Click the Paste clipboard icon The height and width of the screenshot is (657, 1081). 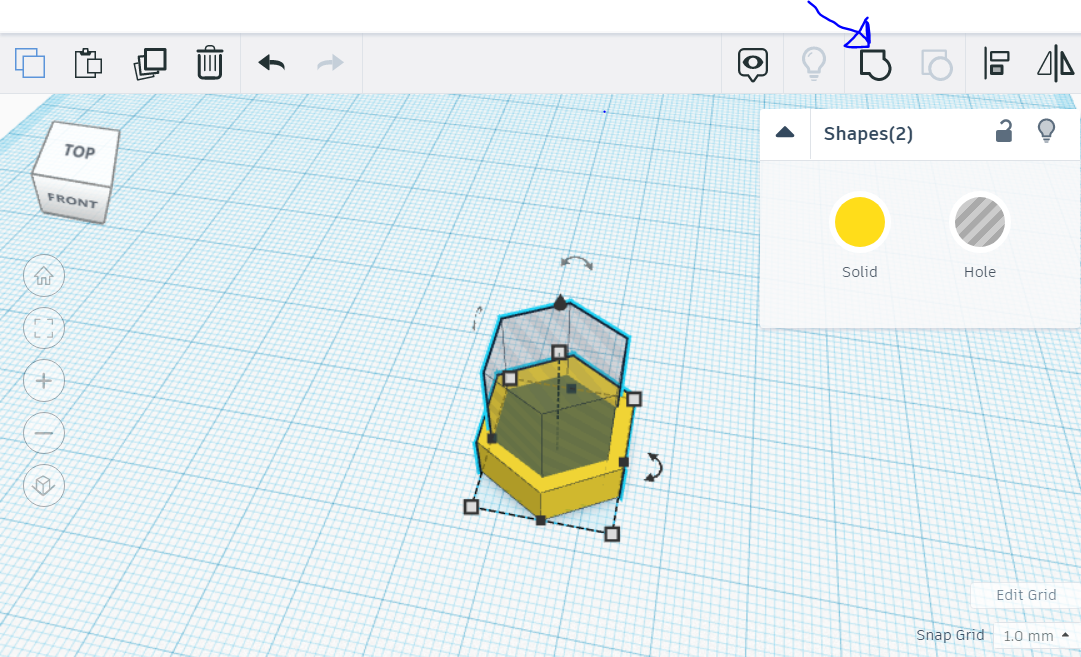[x=88, y=63]
